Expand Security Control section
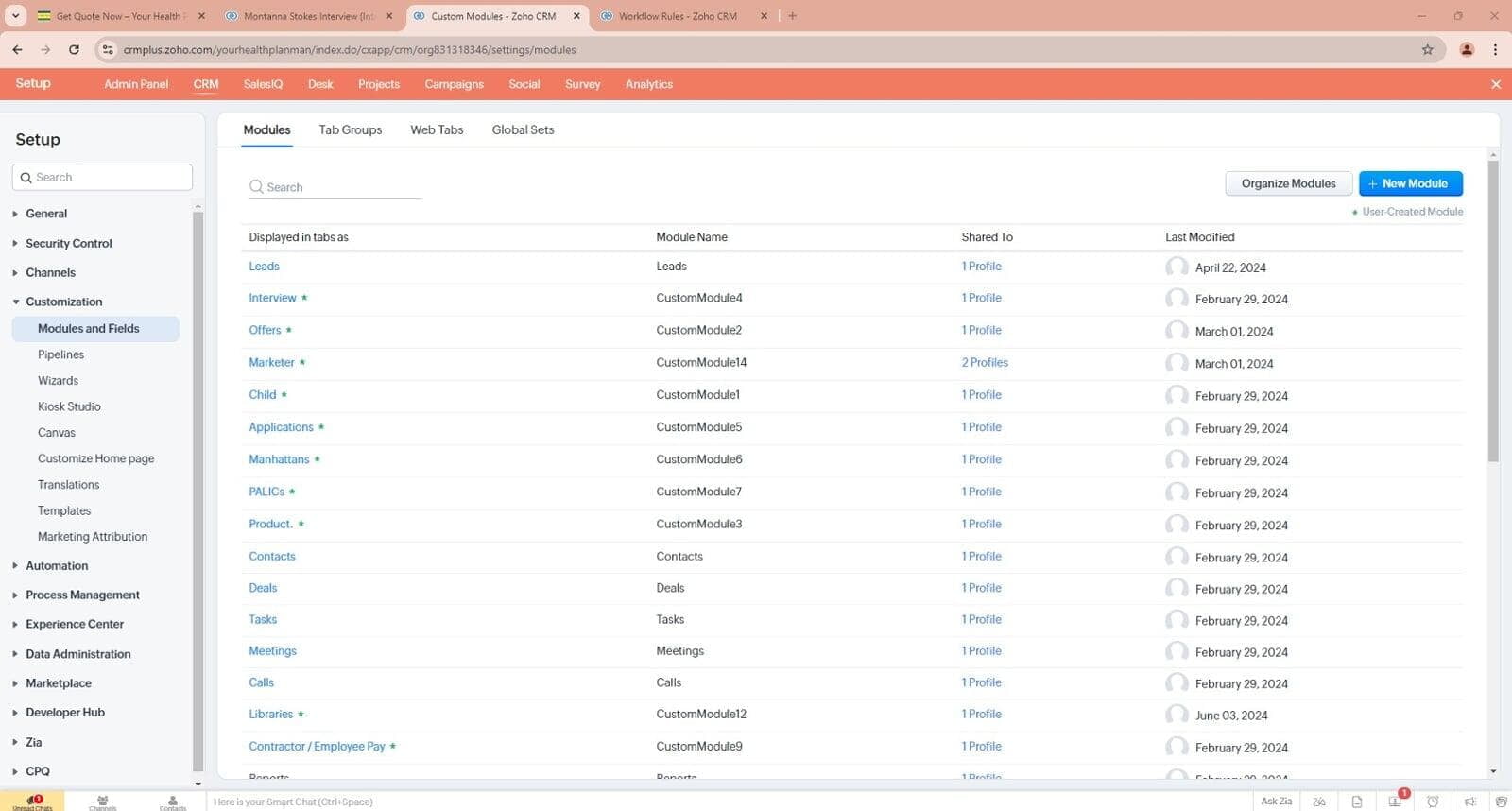 pyautogui.click(x=68, y=243)
